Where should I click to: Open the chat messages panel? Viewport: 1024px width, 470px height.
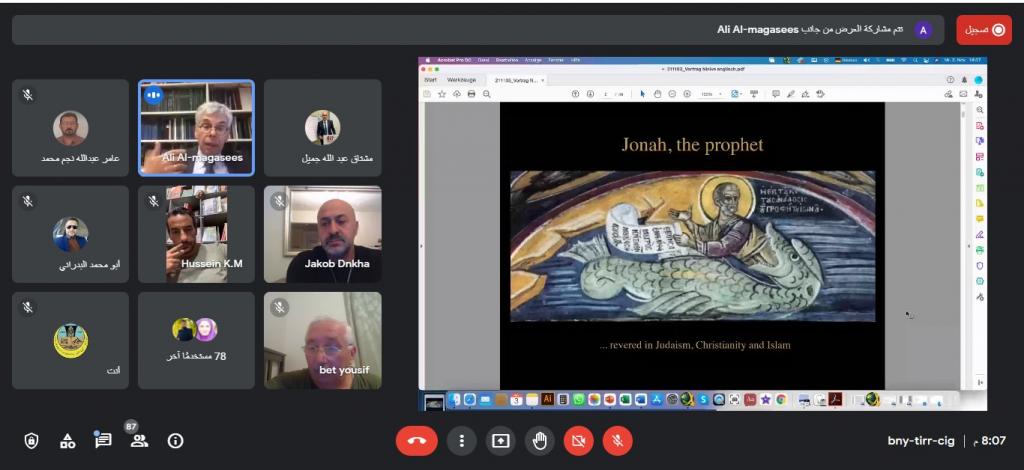click(x=103, y=440)
